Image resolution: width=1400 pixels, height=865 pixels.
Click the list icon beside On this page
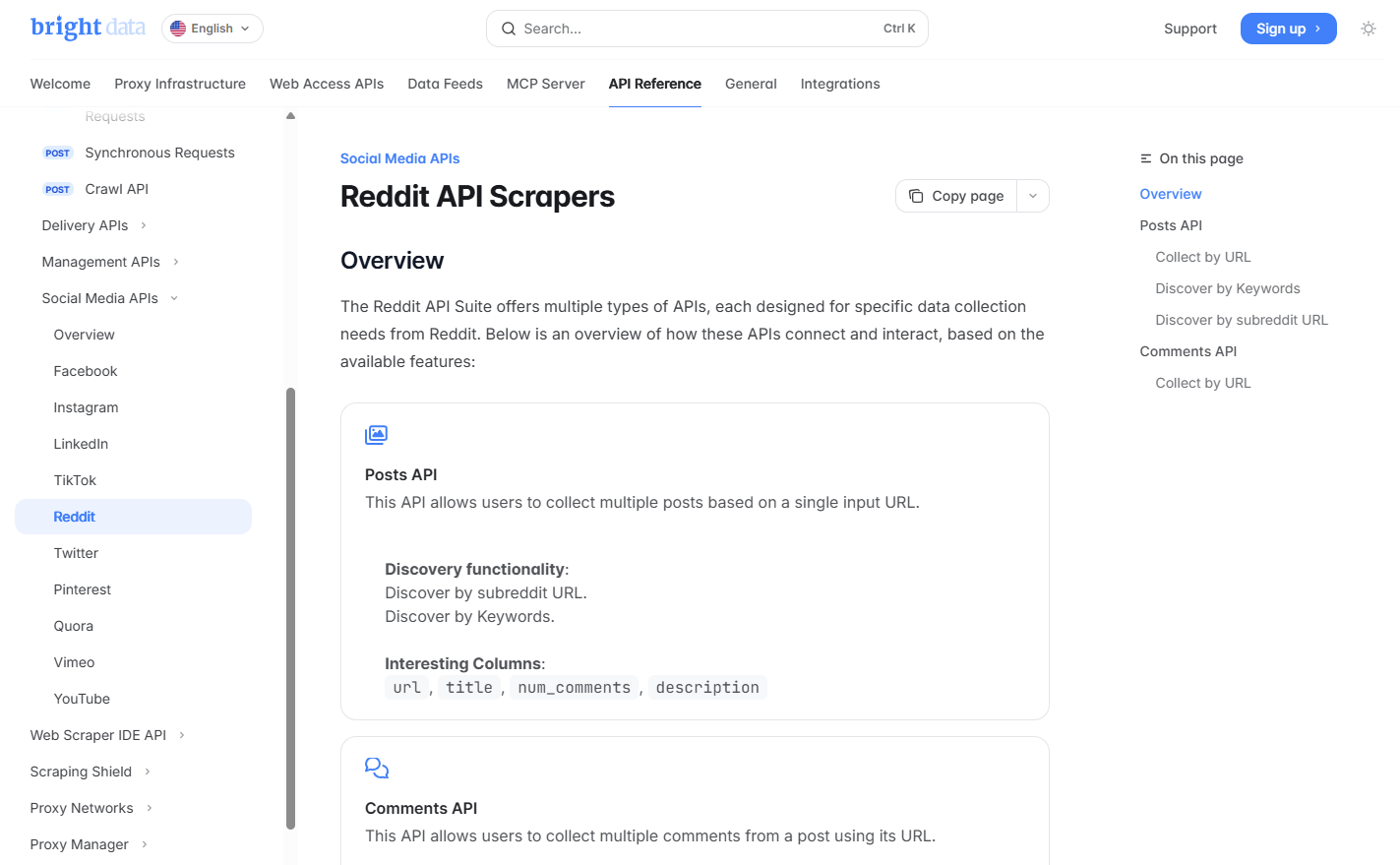coord(1144,157)
